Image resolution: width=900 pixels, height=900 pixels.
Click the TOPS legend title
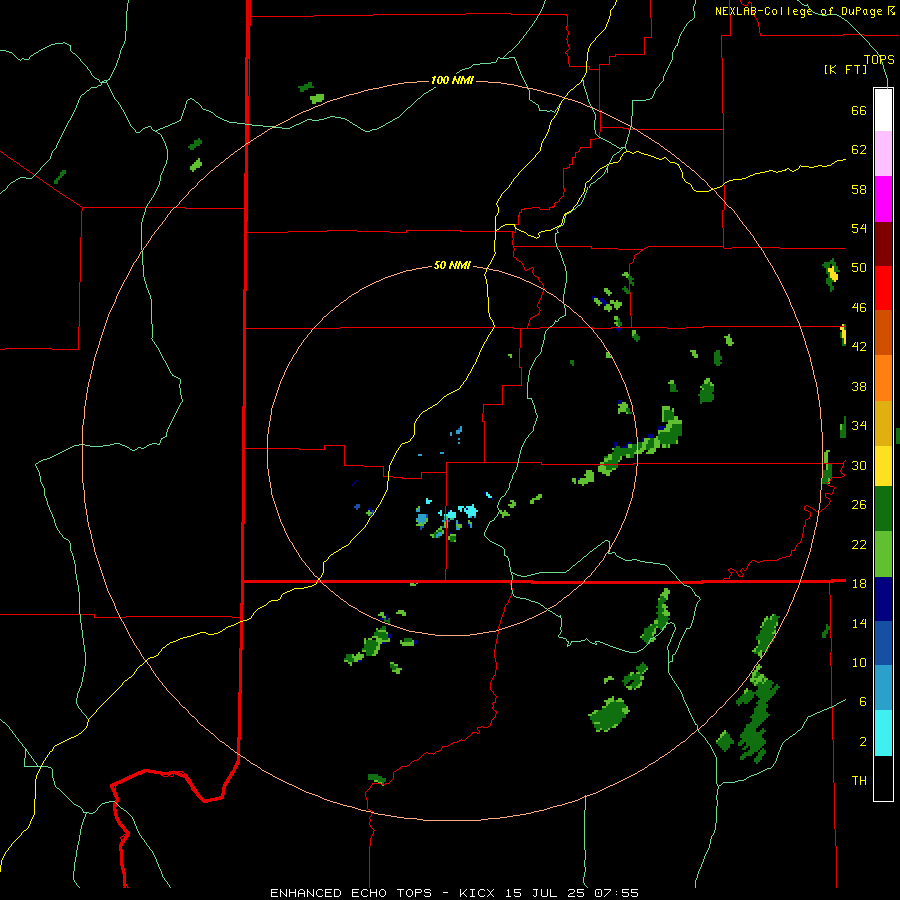[x=879, y=59]
